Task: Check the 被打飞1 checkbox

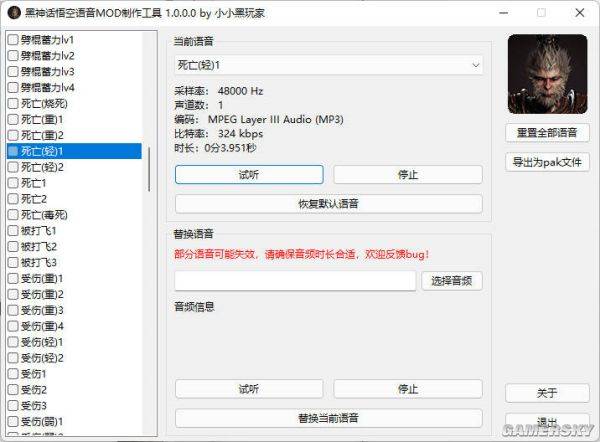Action: [x=13, y=231]
